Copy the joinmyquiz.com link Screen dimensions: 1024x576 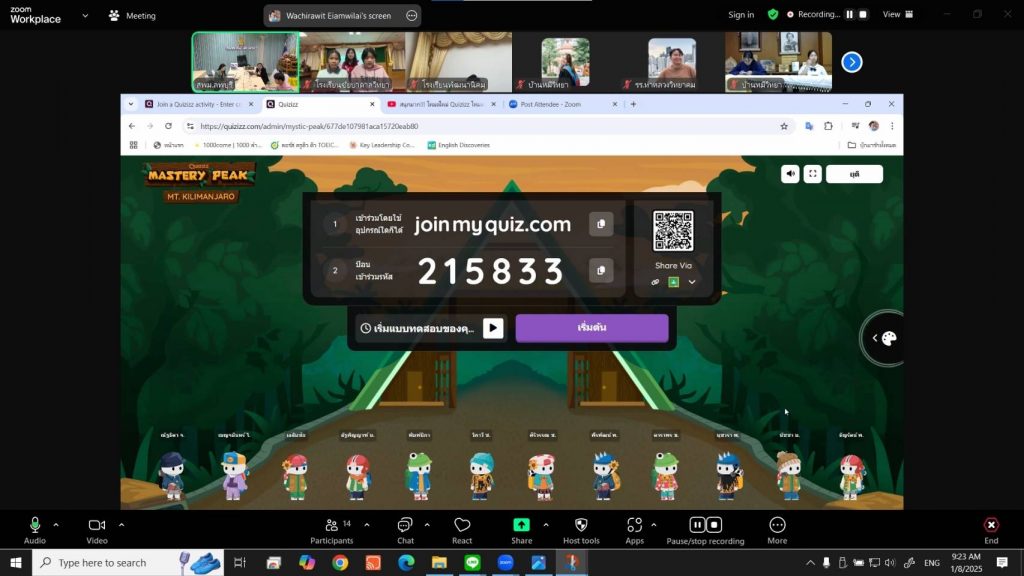[601, 224]
